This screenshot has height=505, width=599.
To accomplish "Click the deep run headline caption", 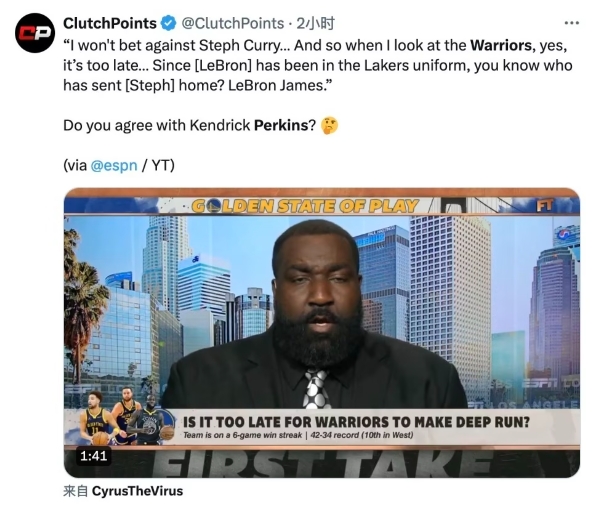I will coord(356,422).
